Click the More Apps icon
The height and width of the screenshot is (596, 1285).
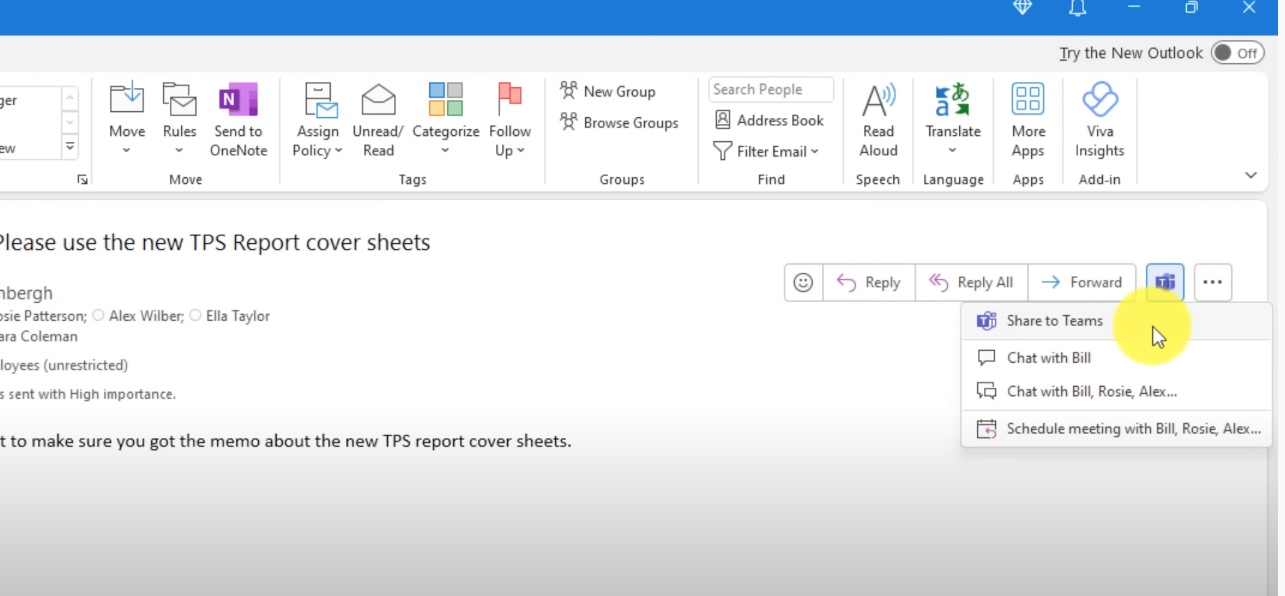[x=1027, y=101]
